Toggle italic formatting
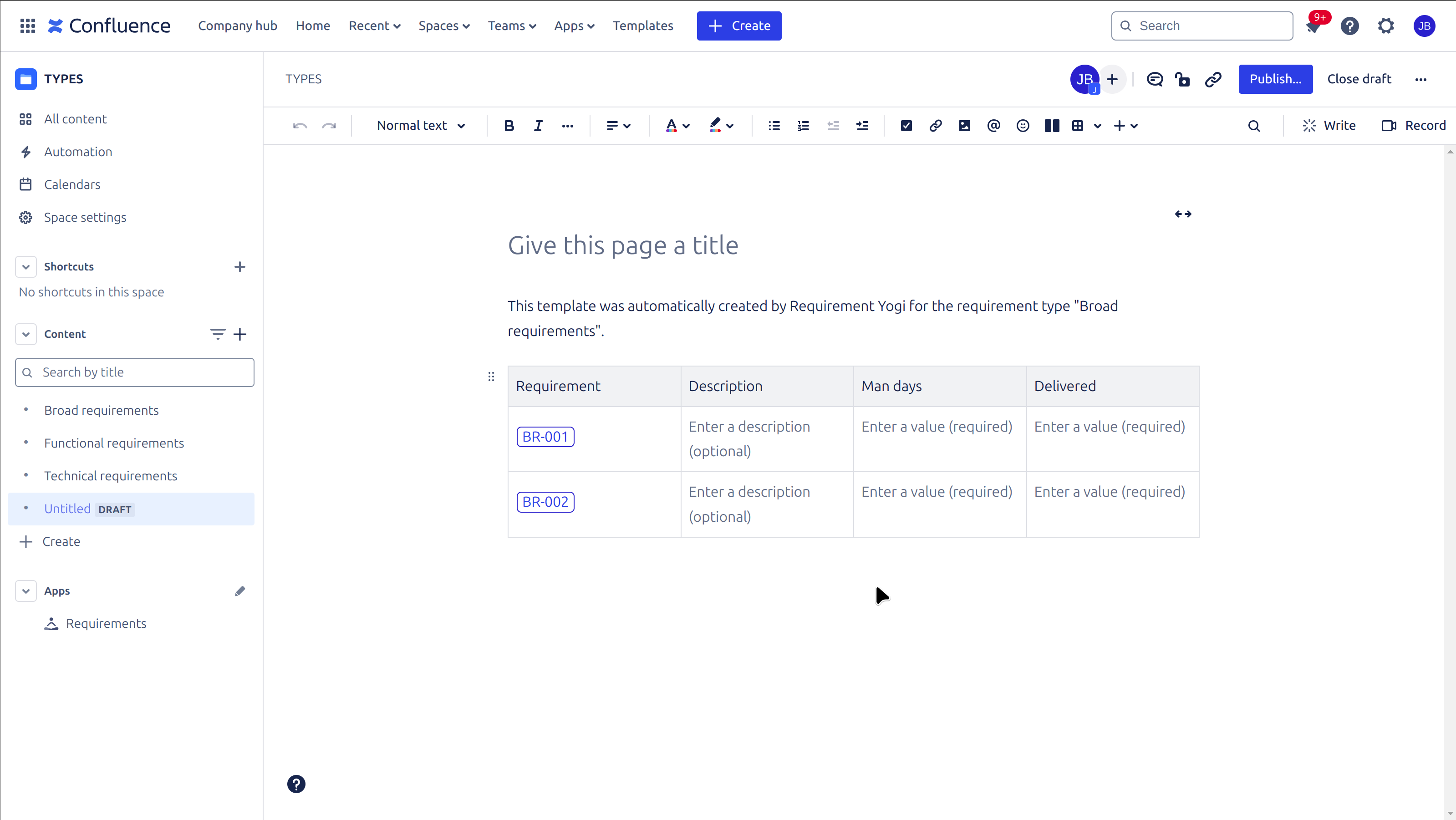This screenshot has width=1456, height=820. (x=538, y=126)
